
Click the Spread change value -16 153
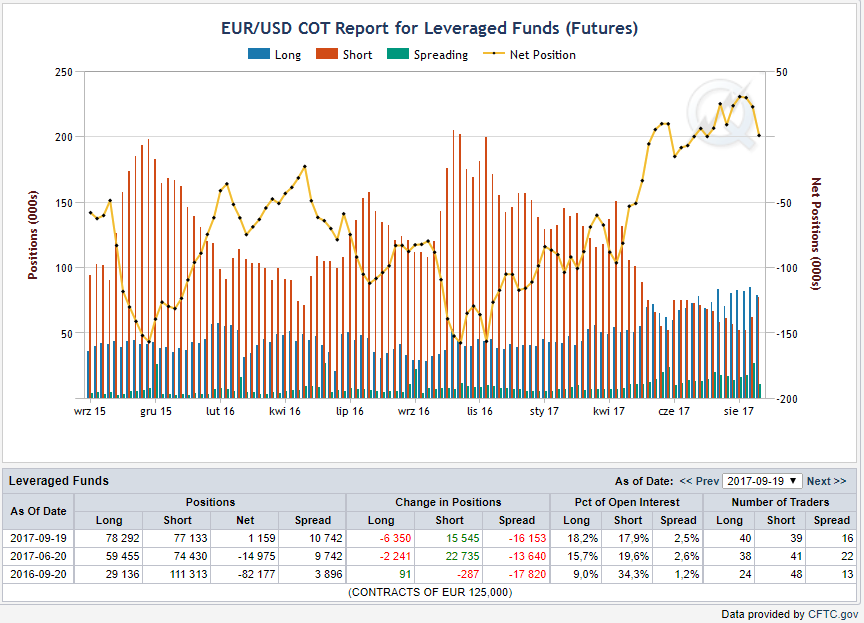pyautogui.click(x=527, y=538)
